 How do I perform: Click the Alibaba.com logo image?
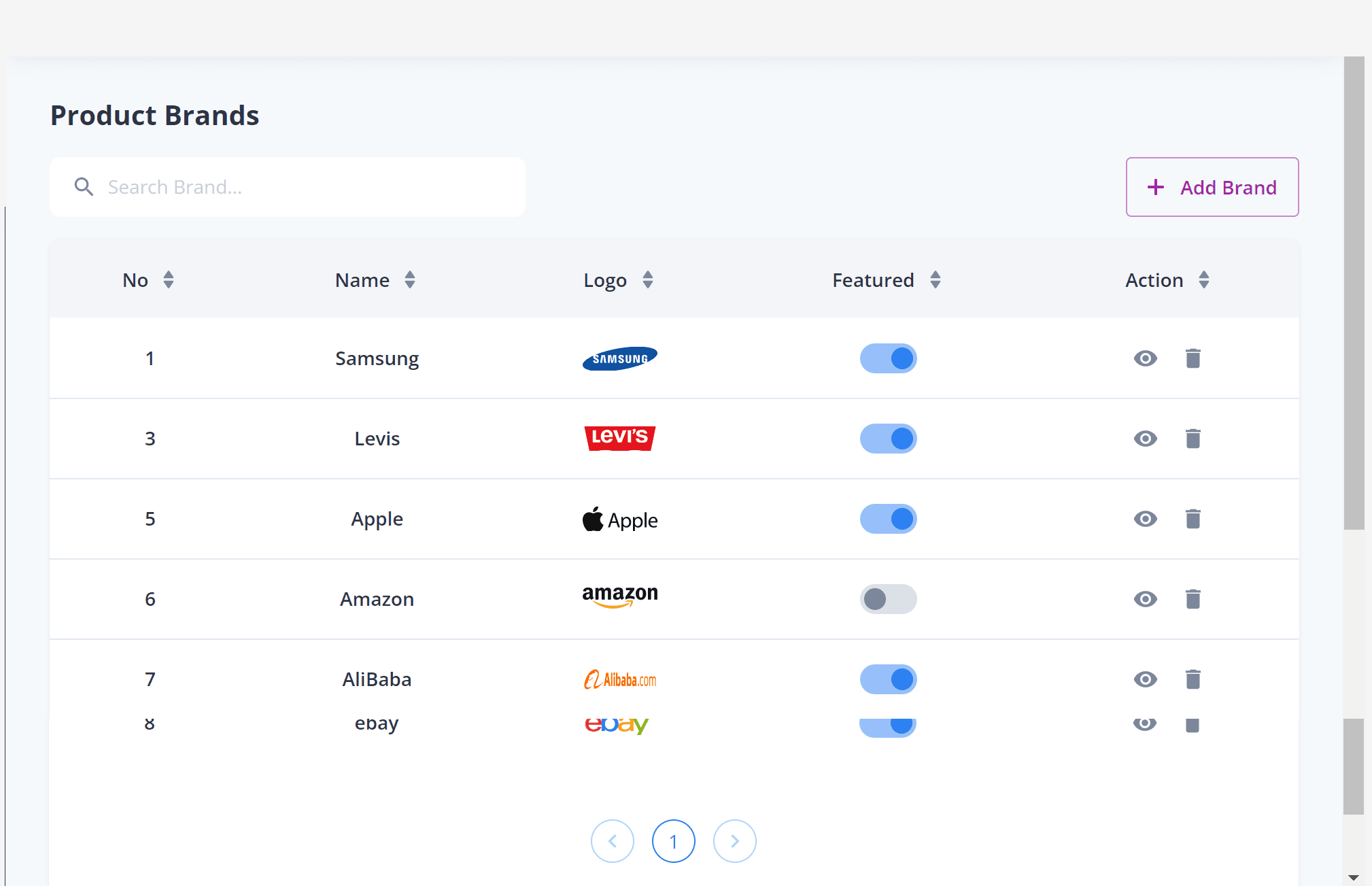click(620, 679)
